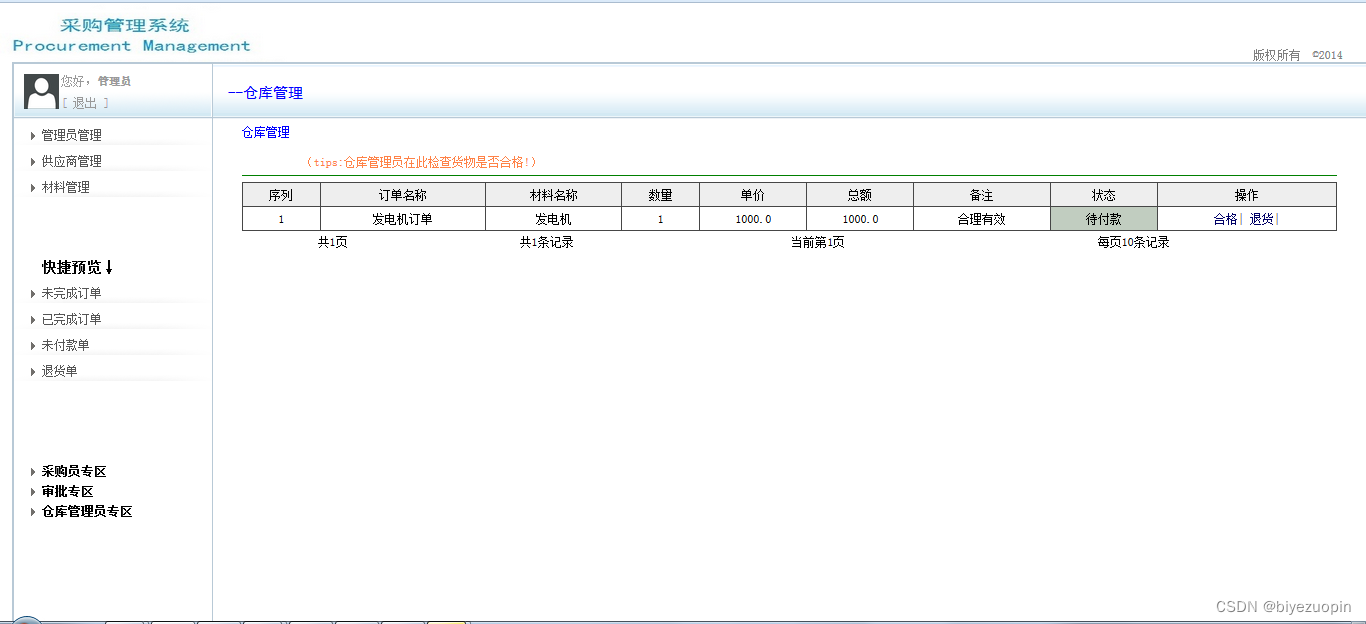This screenshot has width=1366, height=624.
Task: Click arrow beside 已完成订单
Action: [x=33, y=320]
